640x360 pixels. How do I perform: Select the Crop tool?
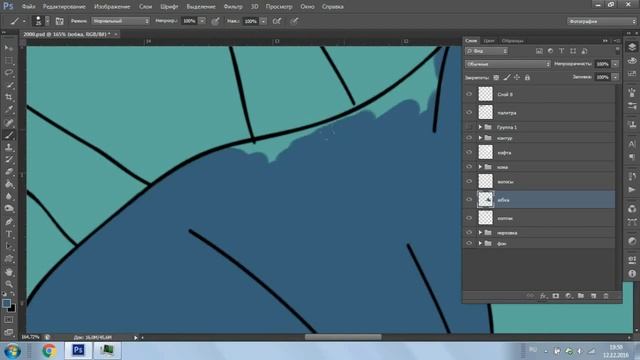click(9, 98)
